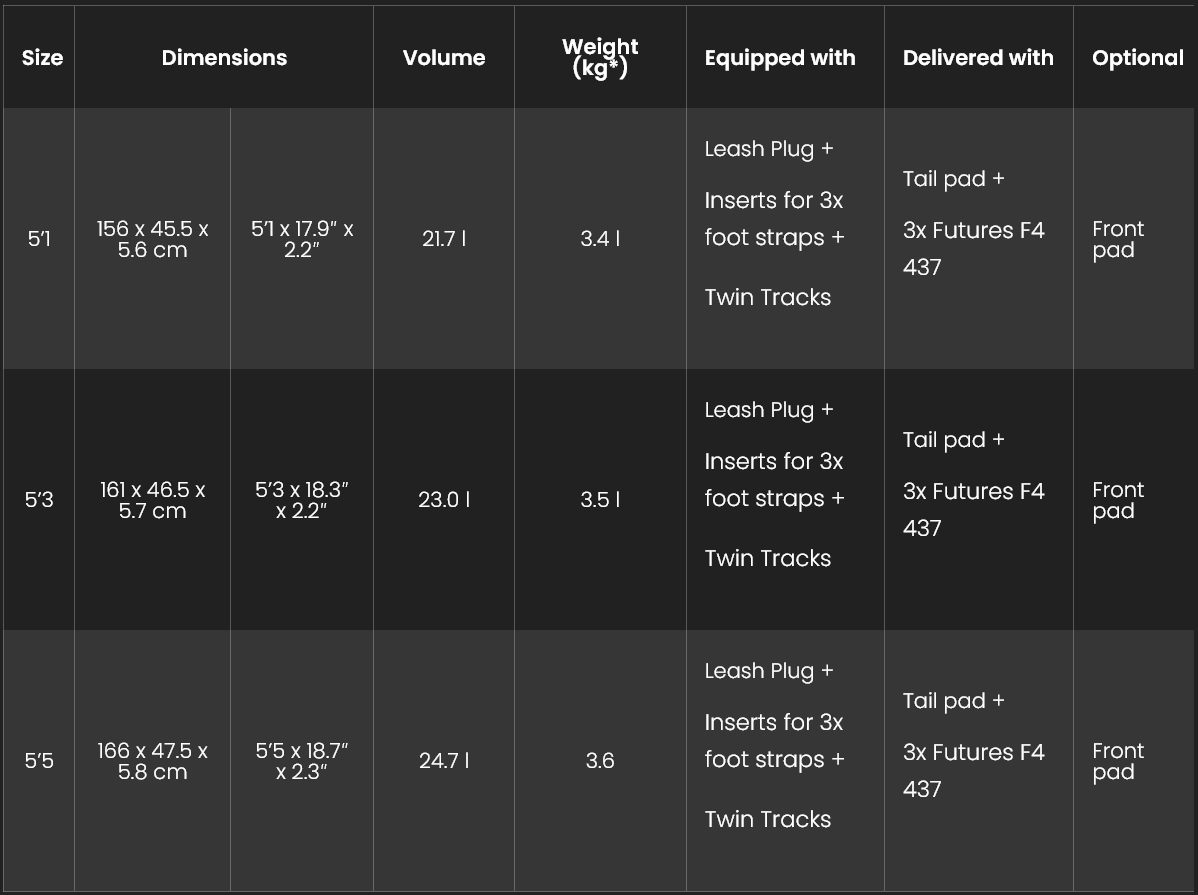
Task: Select the 21.7 l volume cell
Action: pos(444,238)
